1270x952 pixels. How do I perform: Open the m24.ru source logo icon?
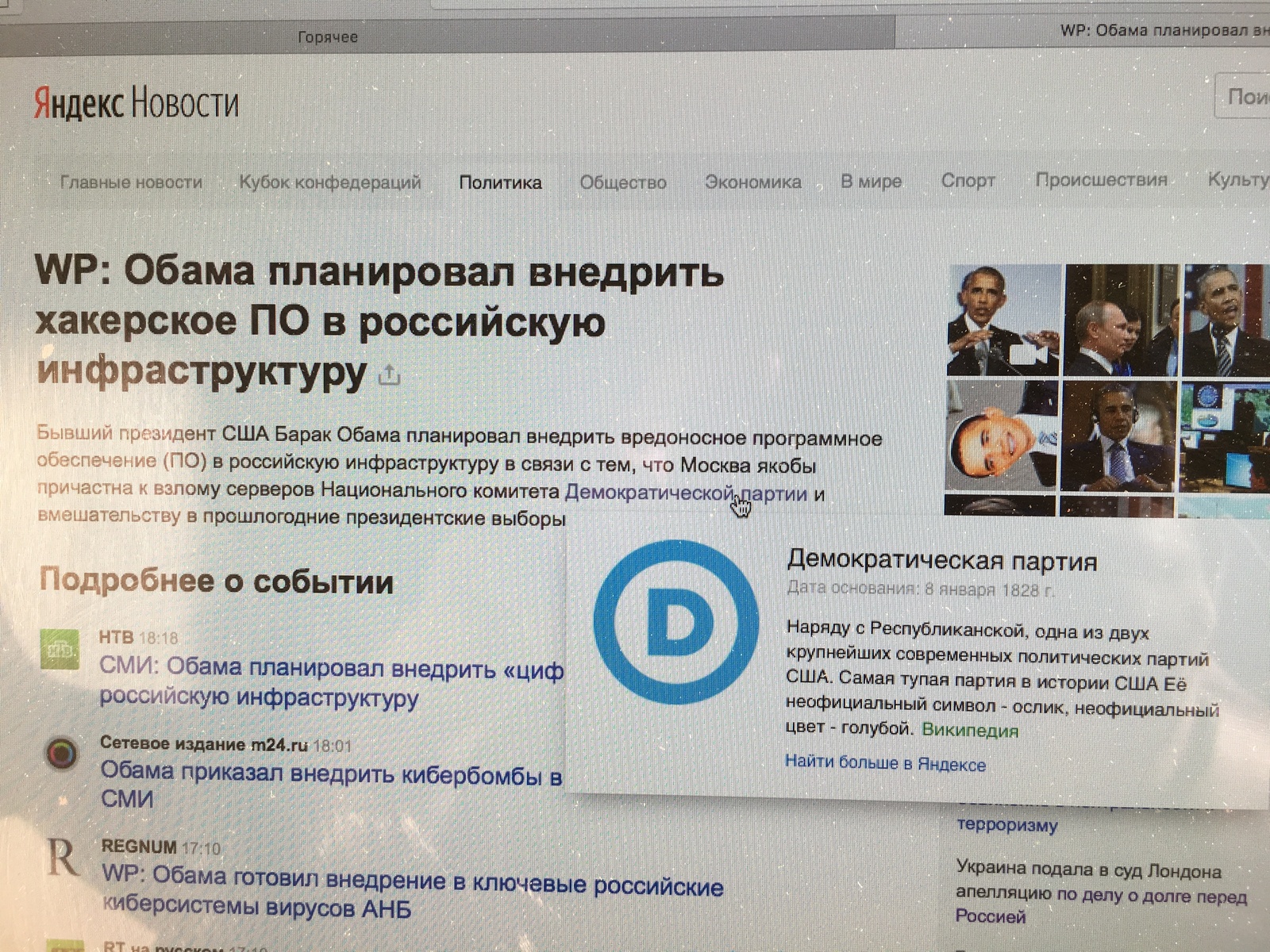(62, 752)
